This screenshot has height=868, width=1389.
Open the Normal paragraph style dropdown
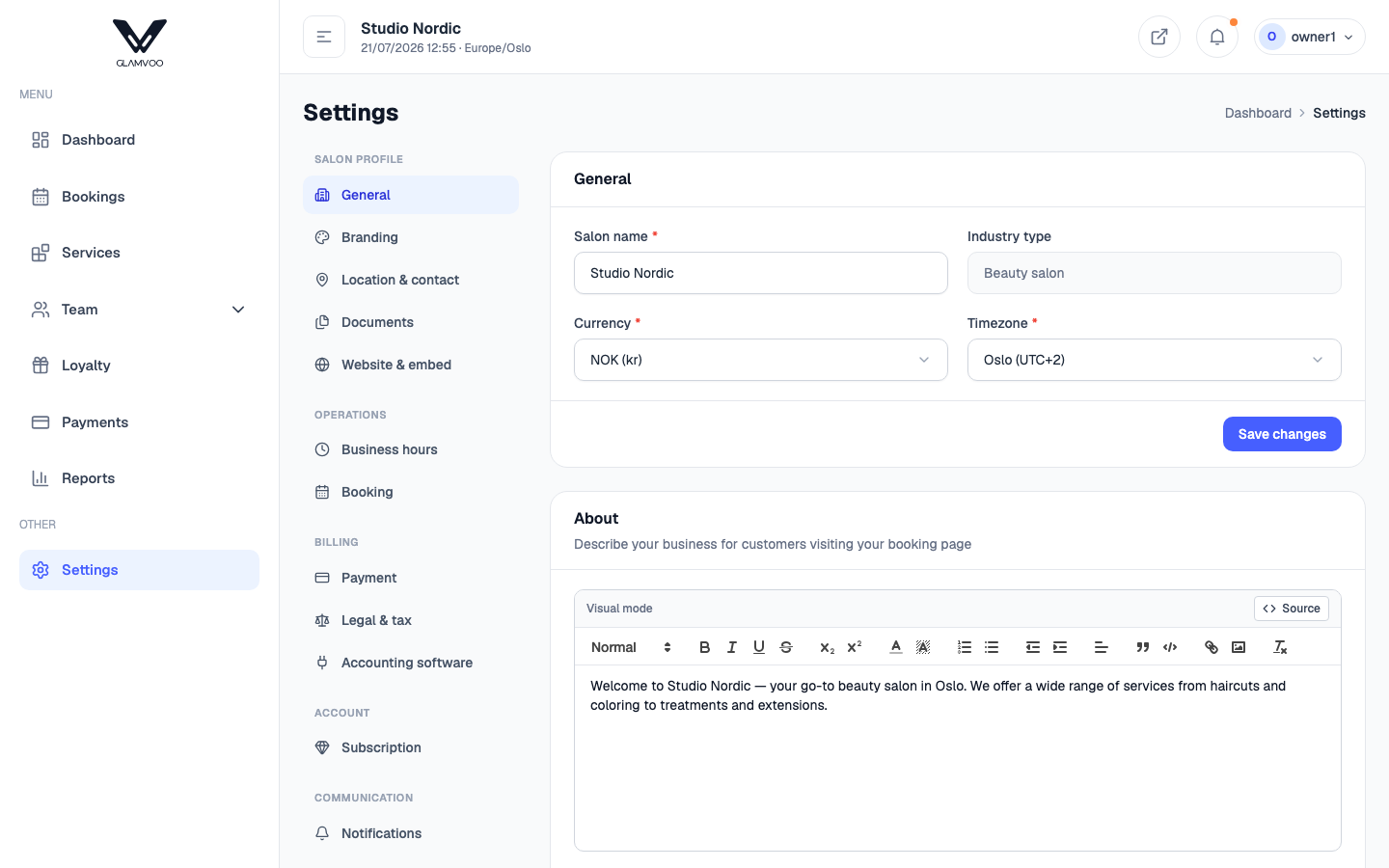click(631, 647)
